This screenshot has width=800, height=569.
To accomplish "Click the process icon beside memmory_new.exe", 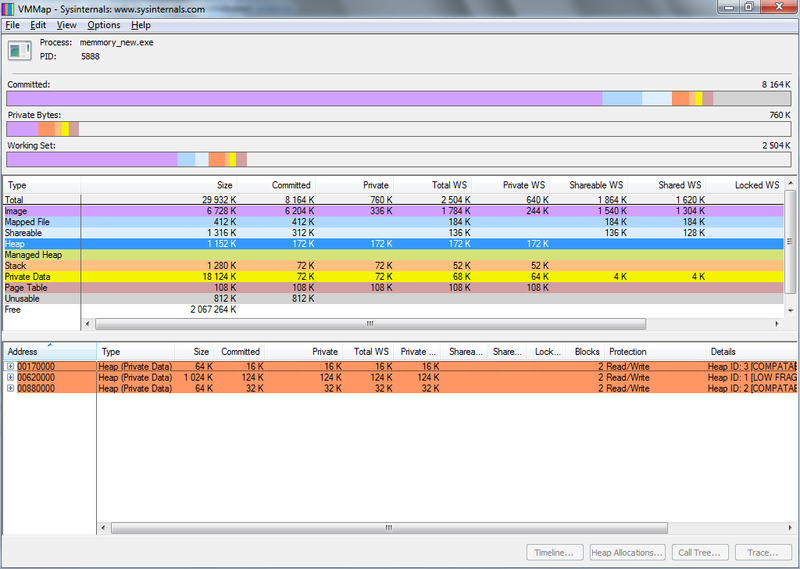I will [19, 51].
